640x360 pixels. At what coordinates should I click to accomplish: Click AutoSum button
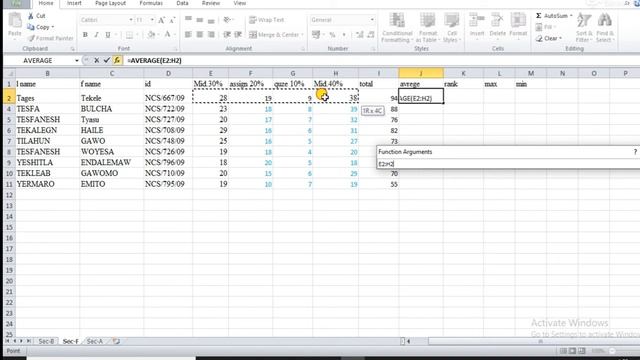click(551, 16)
